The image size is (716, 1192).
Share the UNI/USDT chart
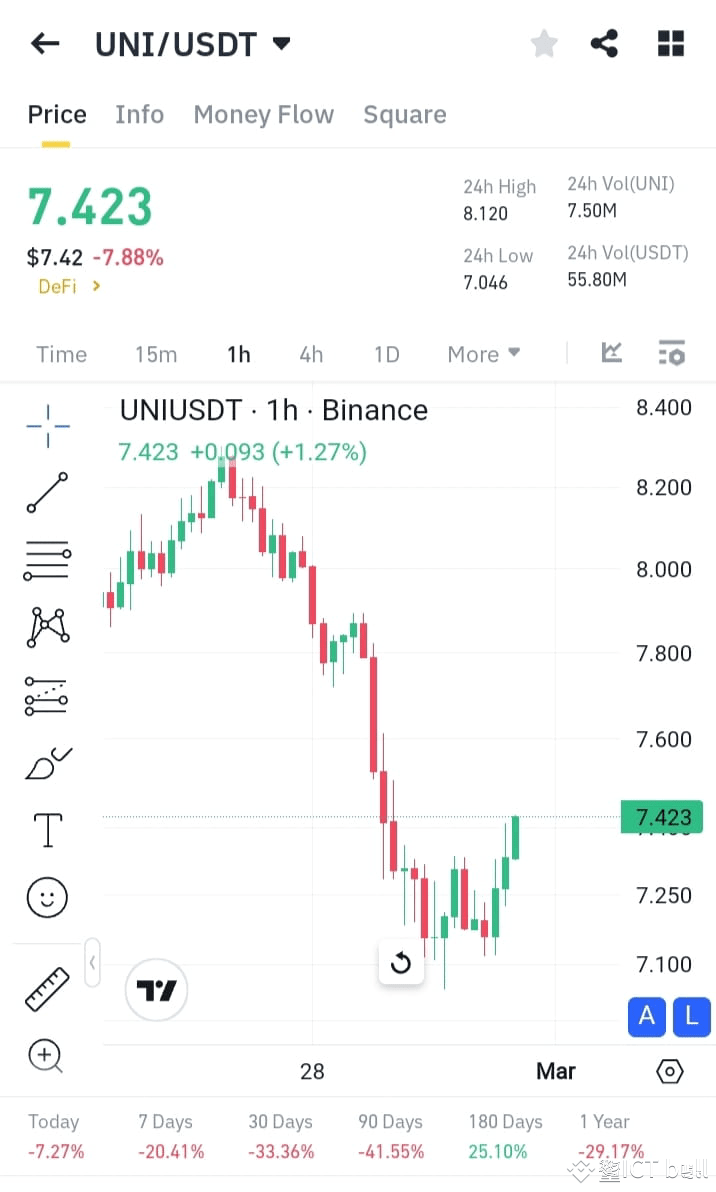pos(604,43)
